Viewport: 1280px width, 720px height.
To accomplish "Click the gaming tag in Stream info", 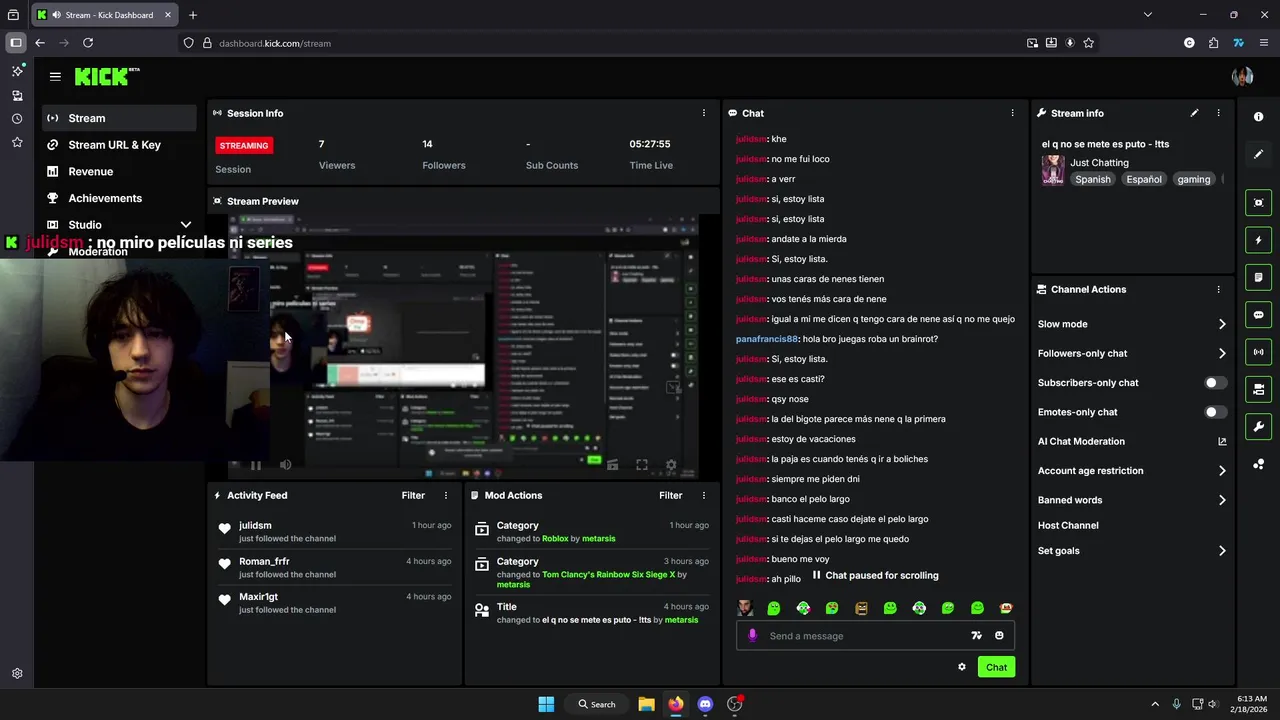I will [1194, 179].
